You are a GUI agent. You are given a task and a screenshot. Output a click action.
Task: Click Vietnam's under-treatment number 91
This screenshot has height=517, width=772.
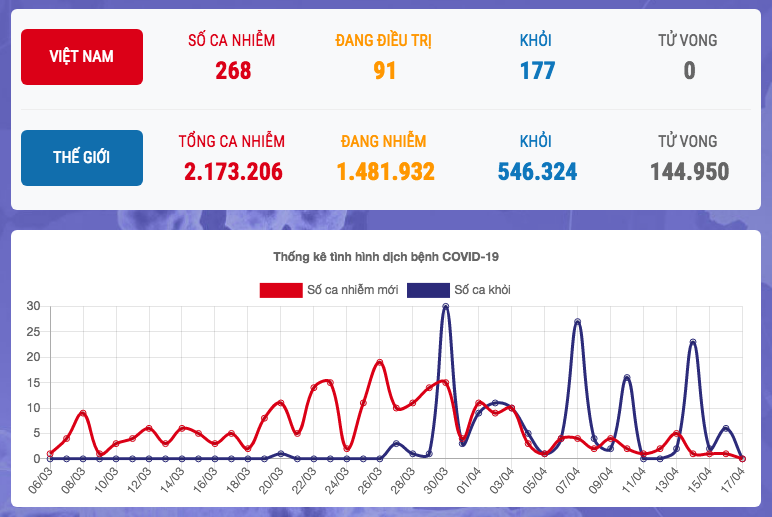385,71
